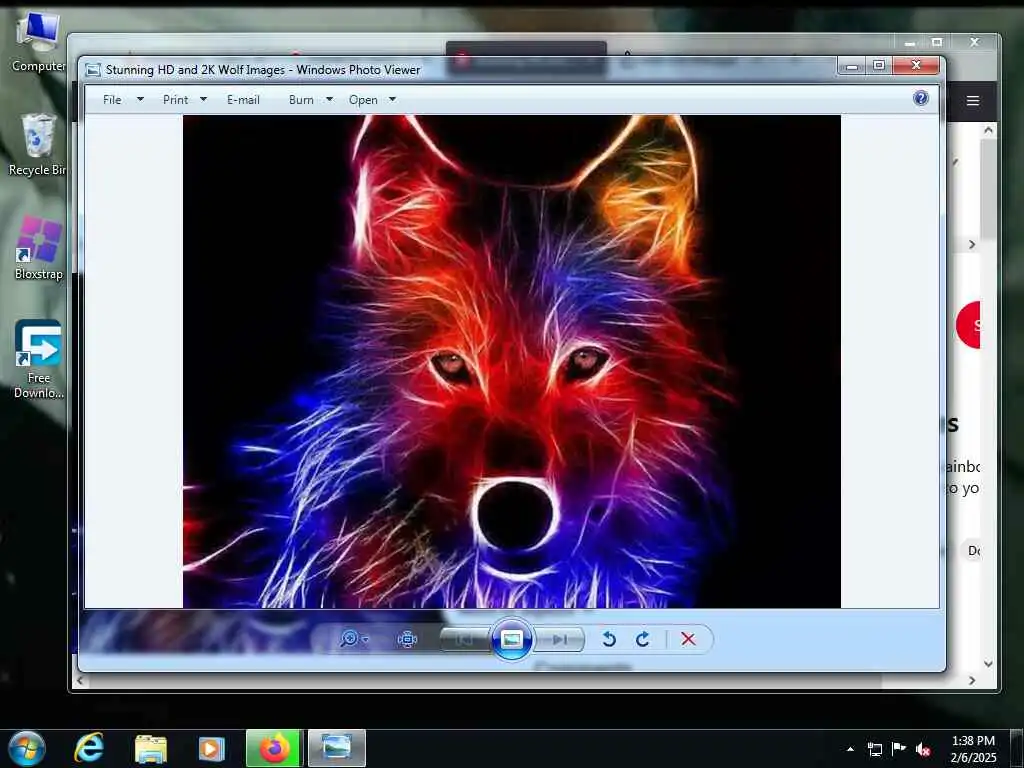Click the right chevron in Firefox page
The height and width of the screenshot is (768, 1024).
972,244
